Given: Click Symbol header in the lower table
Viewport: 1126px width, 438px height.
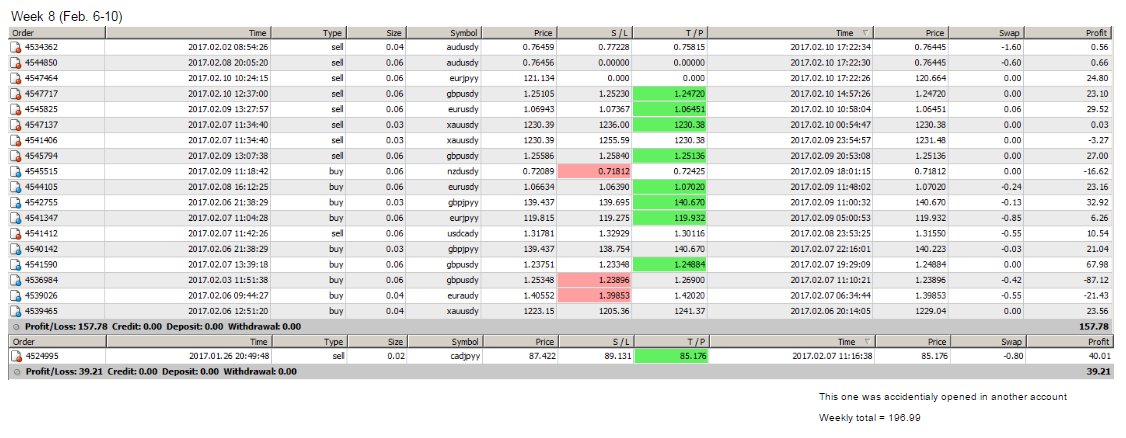Looking at the screenshot, I should [445, 343].
